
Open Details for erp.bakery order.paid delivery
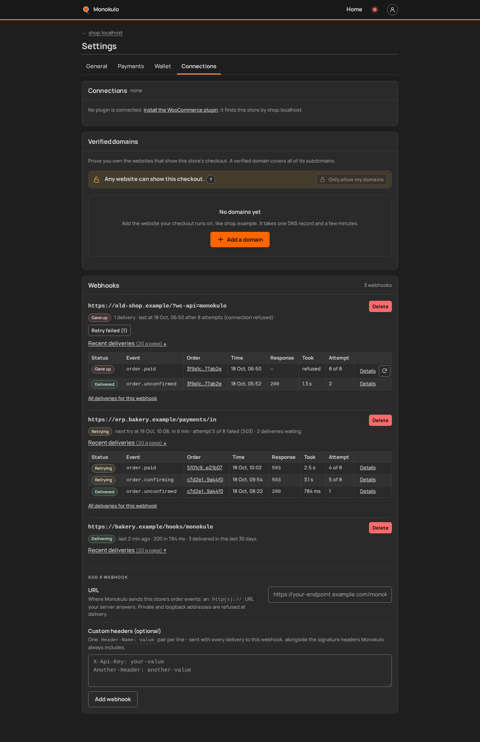367,468
